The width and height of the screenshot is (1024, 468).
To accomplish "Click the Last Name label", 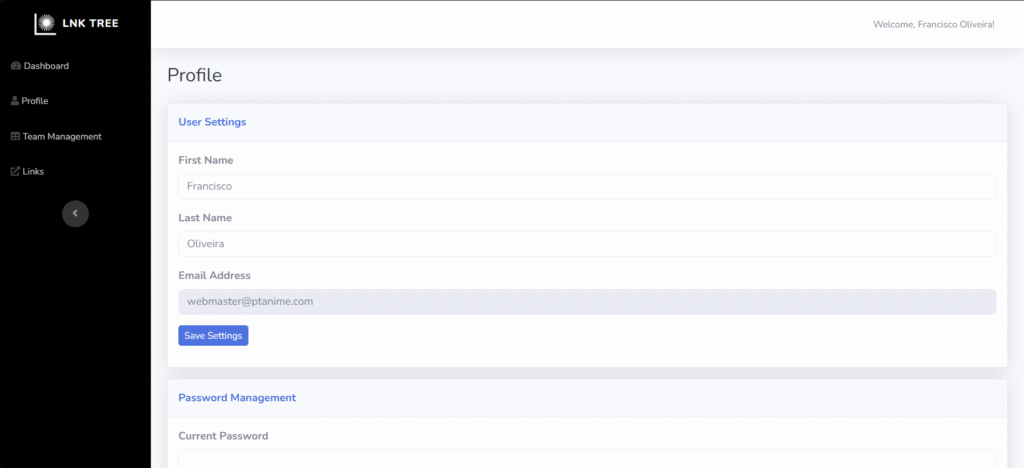I will 205,218.
